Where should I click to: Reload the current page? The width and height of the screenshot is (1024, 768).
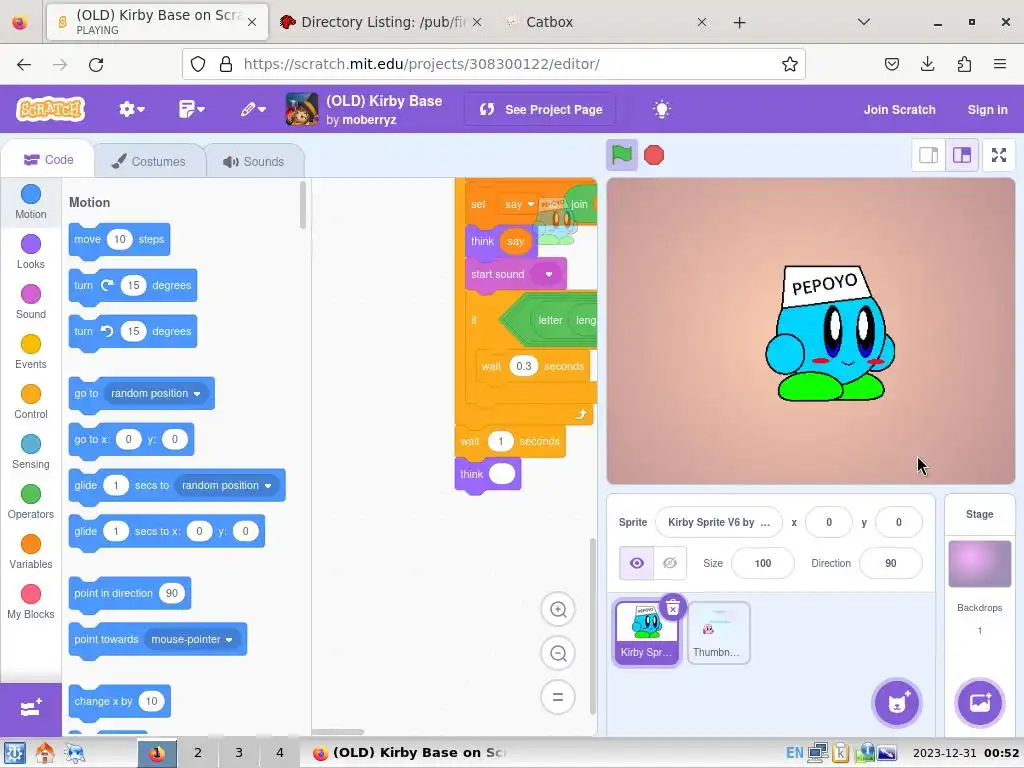tap(96, 64)
